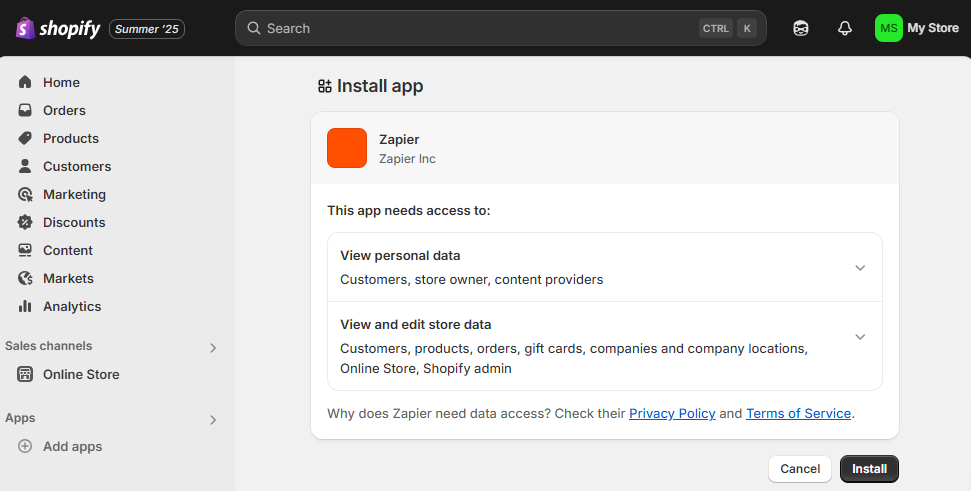Image resolution: width=971 pixels, height=491 pixels.
Task: Click the Install app grid icon
Action: click(324, 86)
